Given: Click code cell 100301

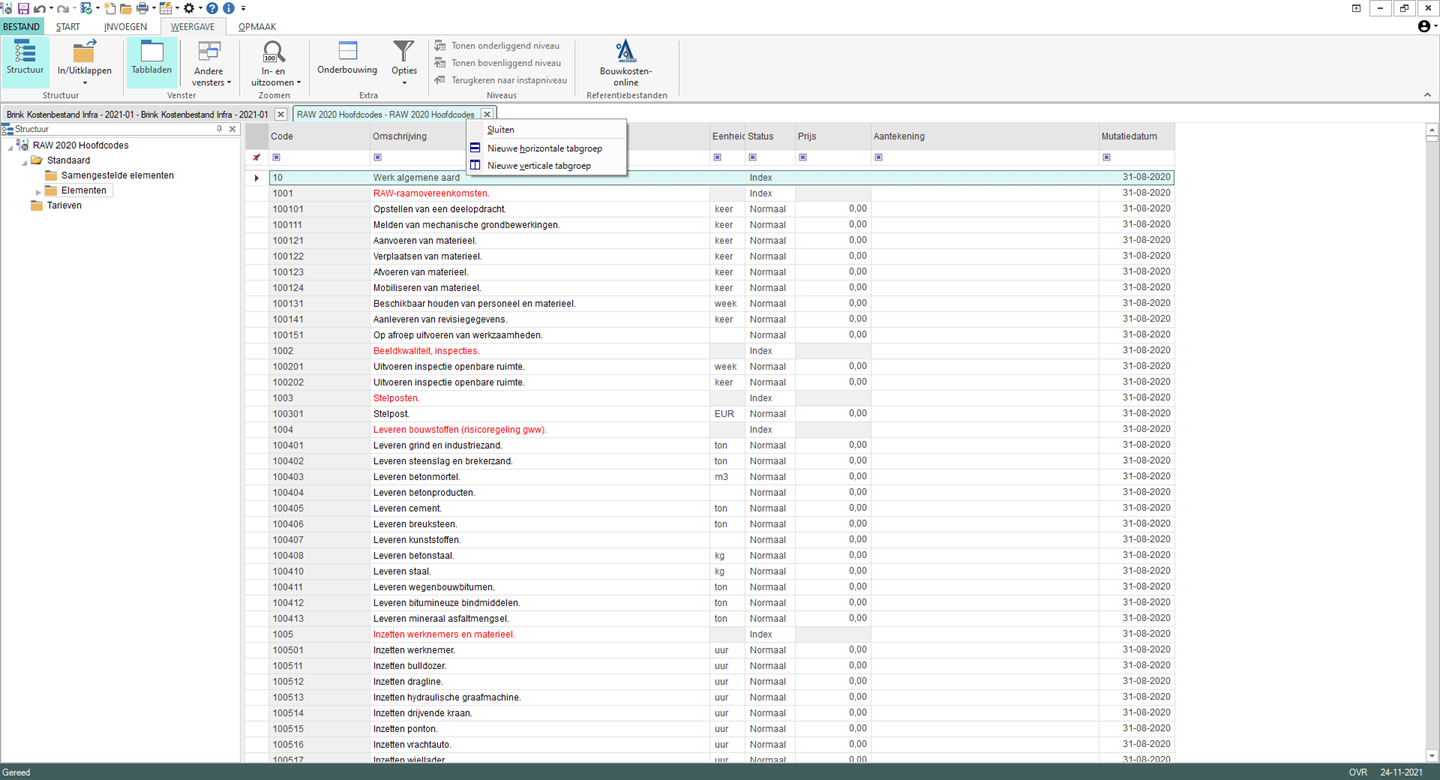Looking at the screenshot, I should pyautogui.click(x=319, y=414).
